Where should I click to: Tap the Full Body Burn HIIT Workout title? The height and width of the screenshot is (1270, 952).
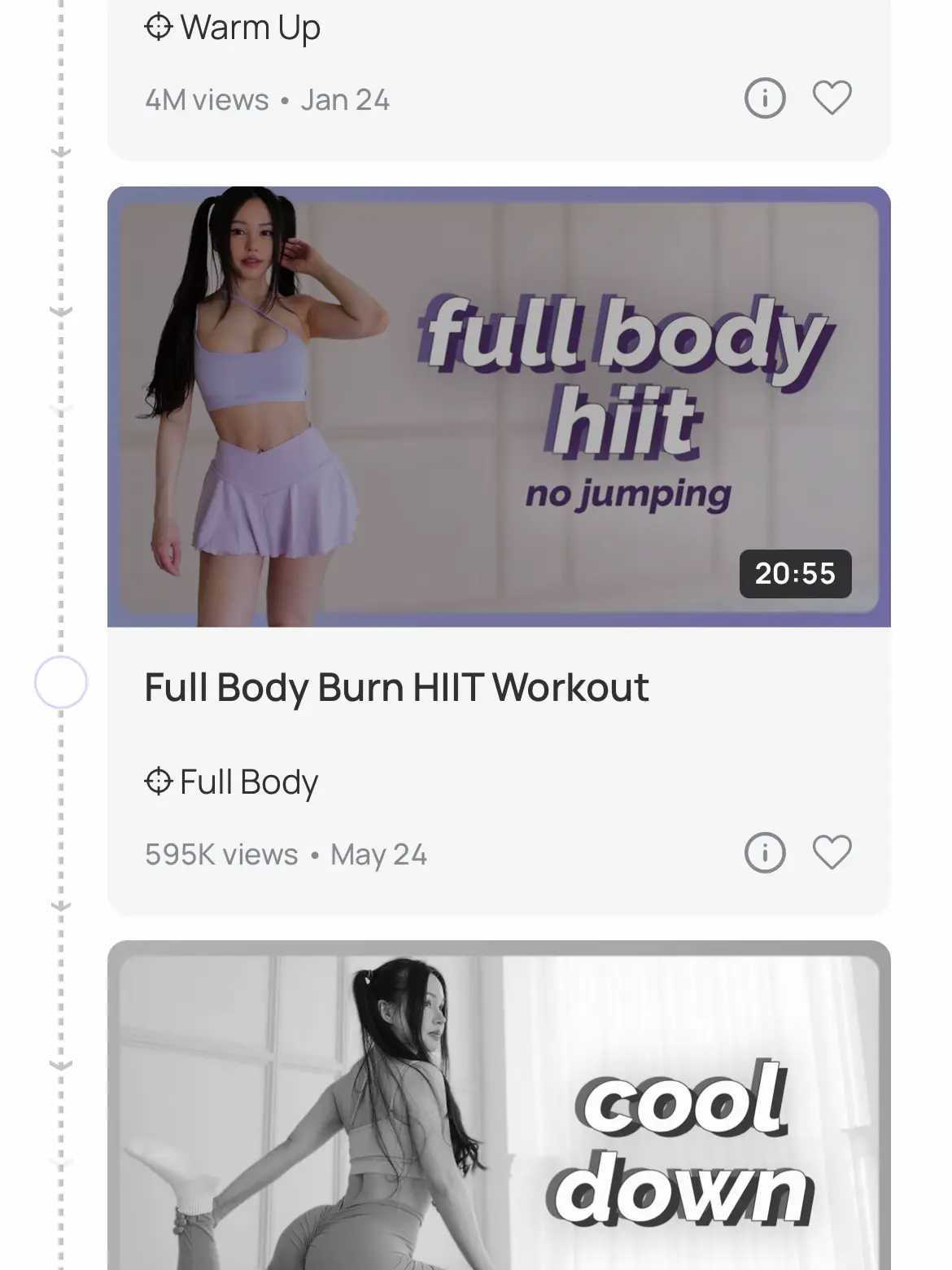point(396,688)
